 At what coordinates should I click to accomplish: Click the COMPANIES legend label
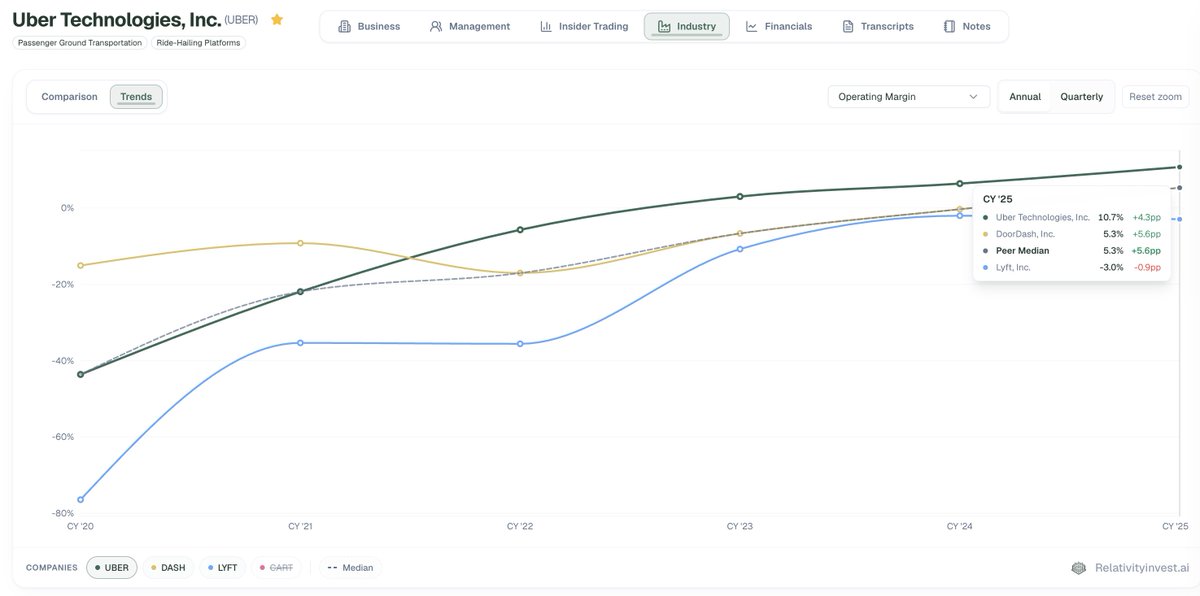click(x=51, y=567)
